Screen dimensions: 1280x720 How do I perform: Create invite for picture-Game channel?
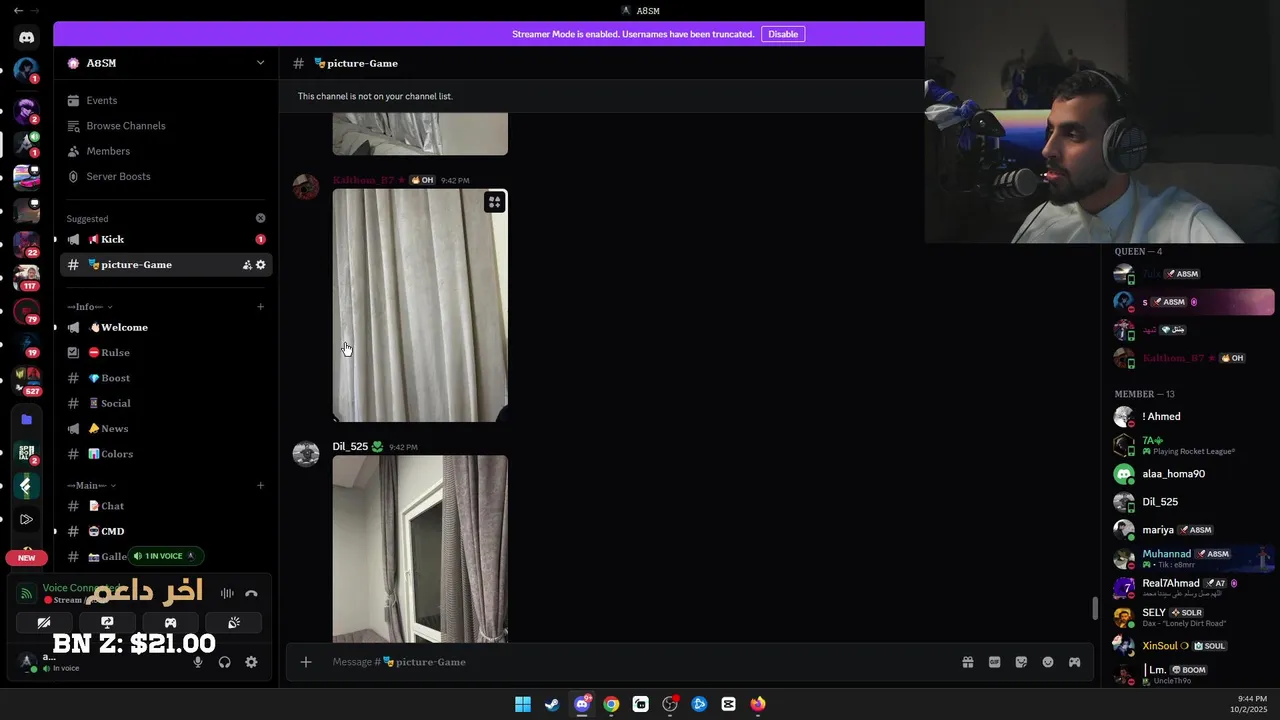point(247,265)
